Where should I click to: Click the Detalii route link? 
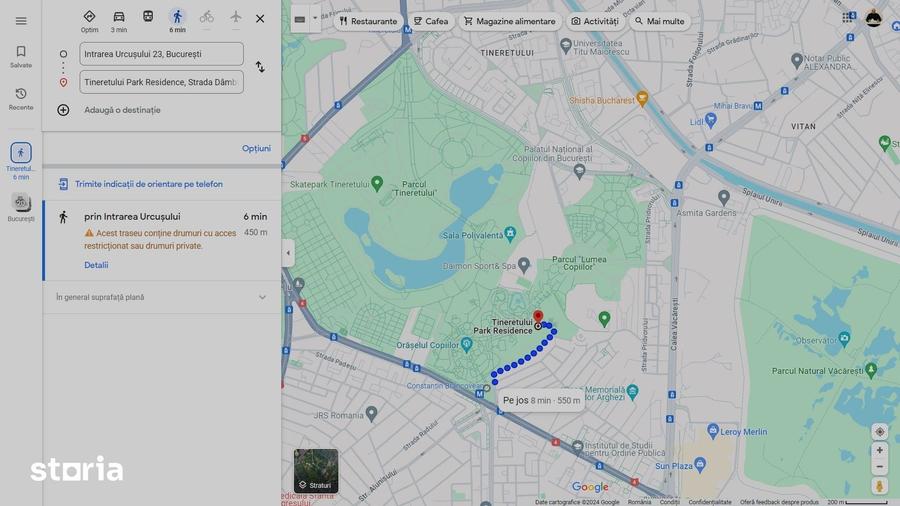[96, 265]
